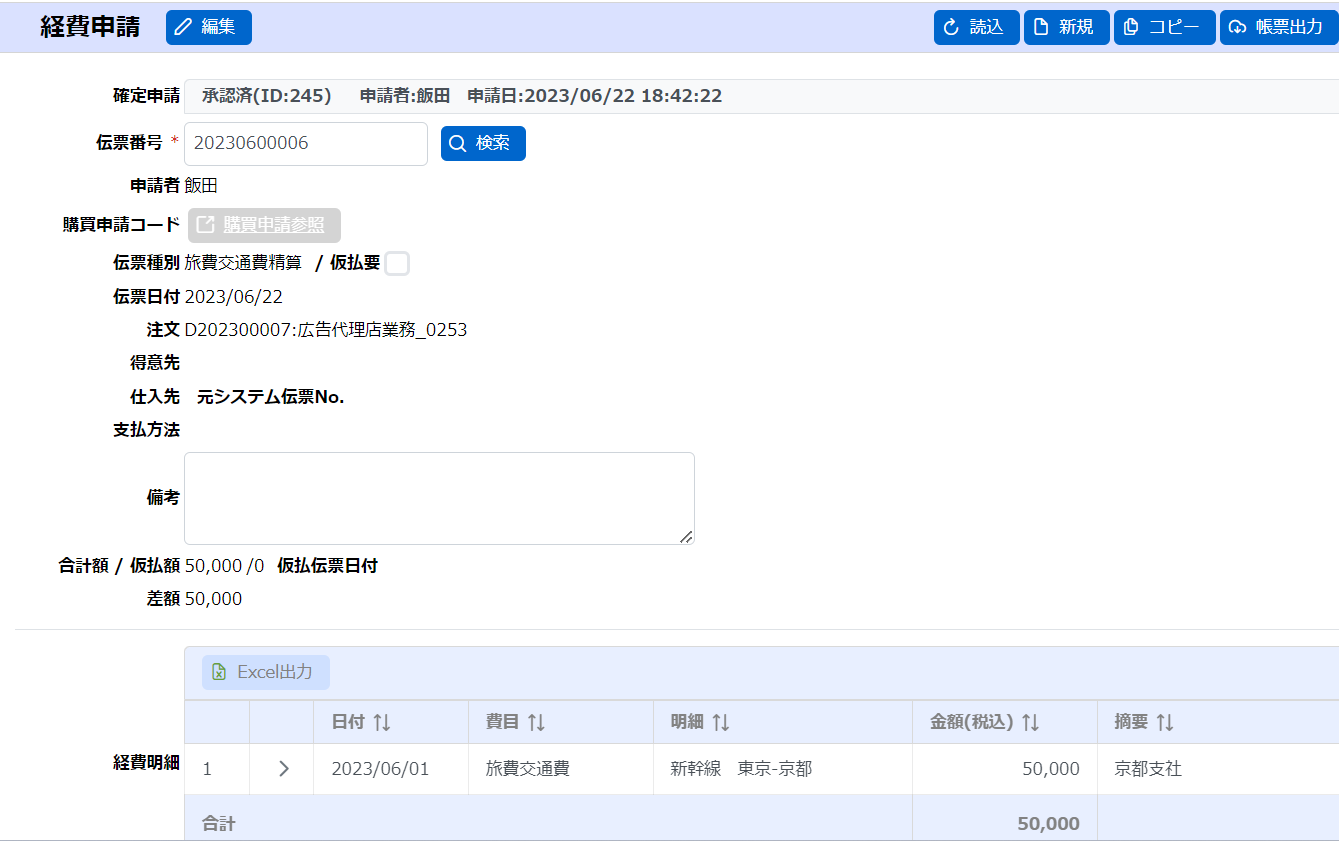Image resolution: width=1339 pixels, height=841 pixels.
Task: Open the 購買申請参照 link button
Action: [x=264, y=225]
